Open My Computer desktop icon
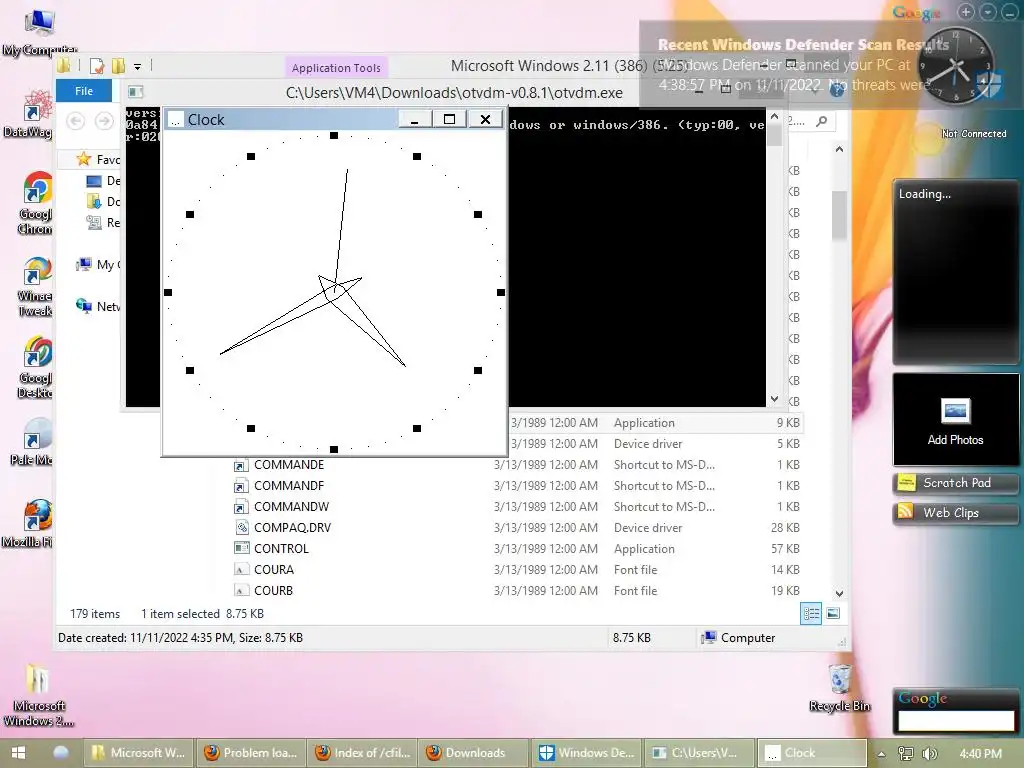 [38, 33]
